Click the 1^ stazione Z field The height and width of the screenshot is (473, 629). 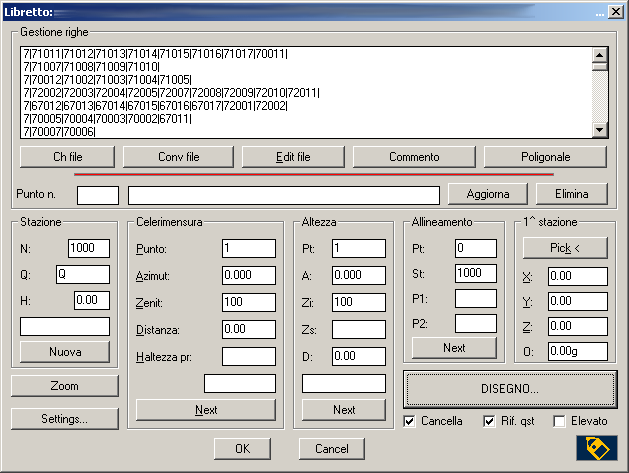(x=578, y=327)
